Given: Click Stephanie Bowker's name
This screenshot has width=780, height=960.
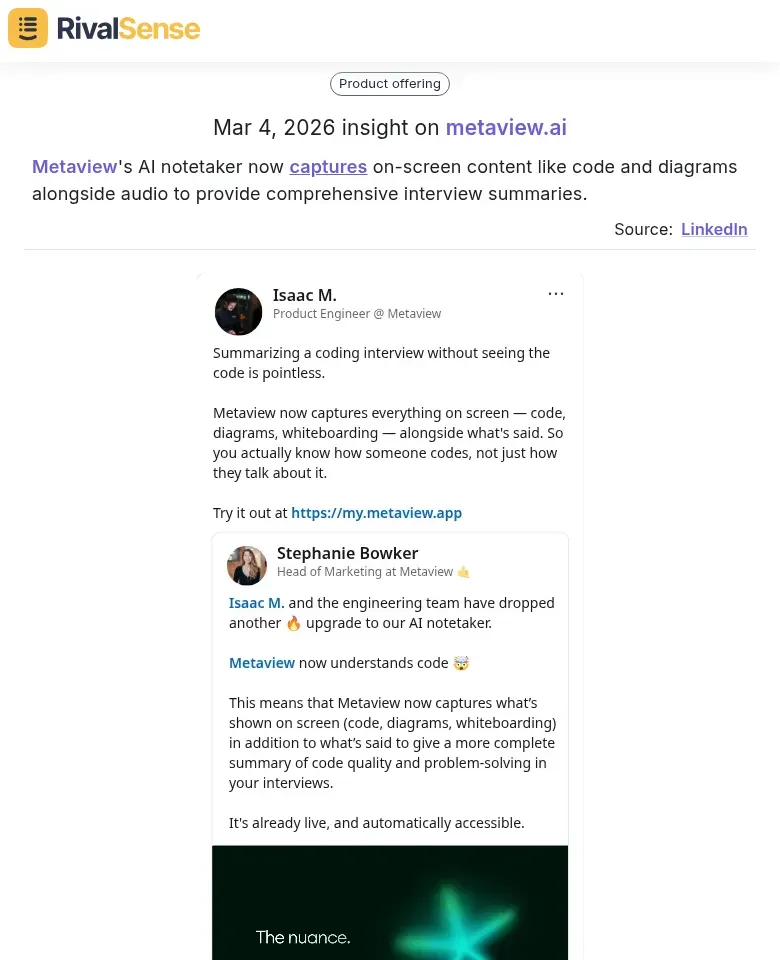Looking at the screenshot, I should point(348,553).
